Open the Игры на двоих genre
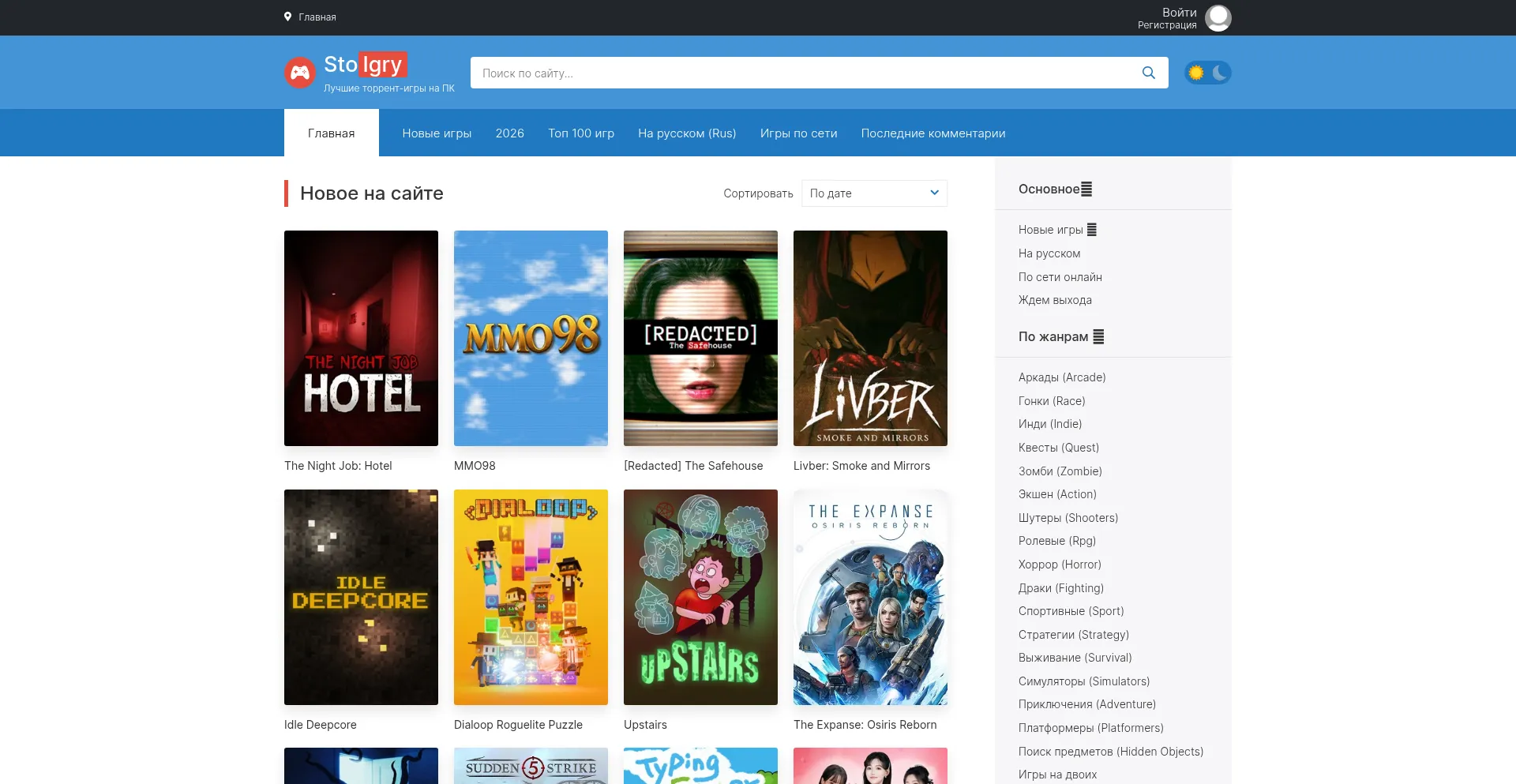 1058,775
